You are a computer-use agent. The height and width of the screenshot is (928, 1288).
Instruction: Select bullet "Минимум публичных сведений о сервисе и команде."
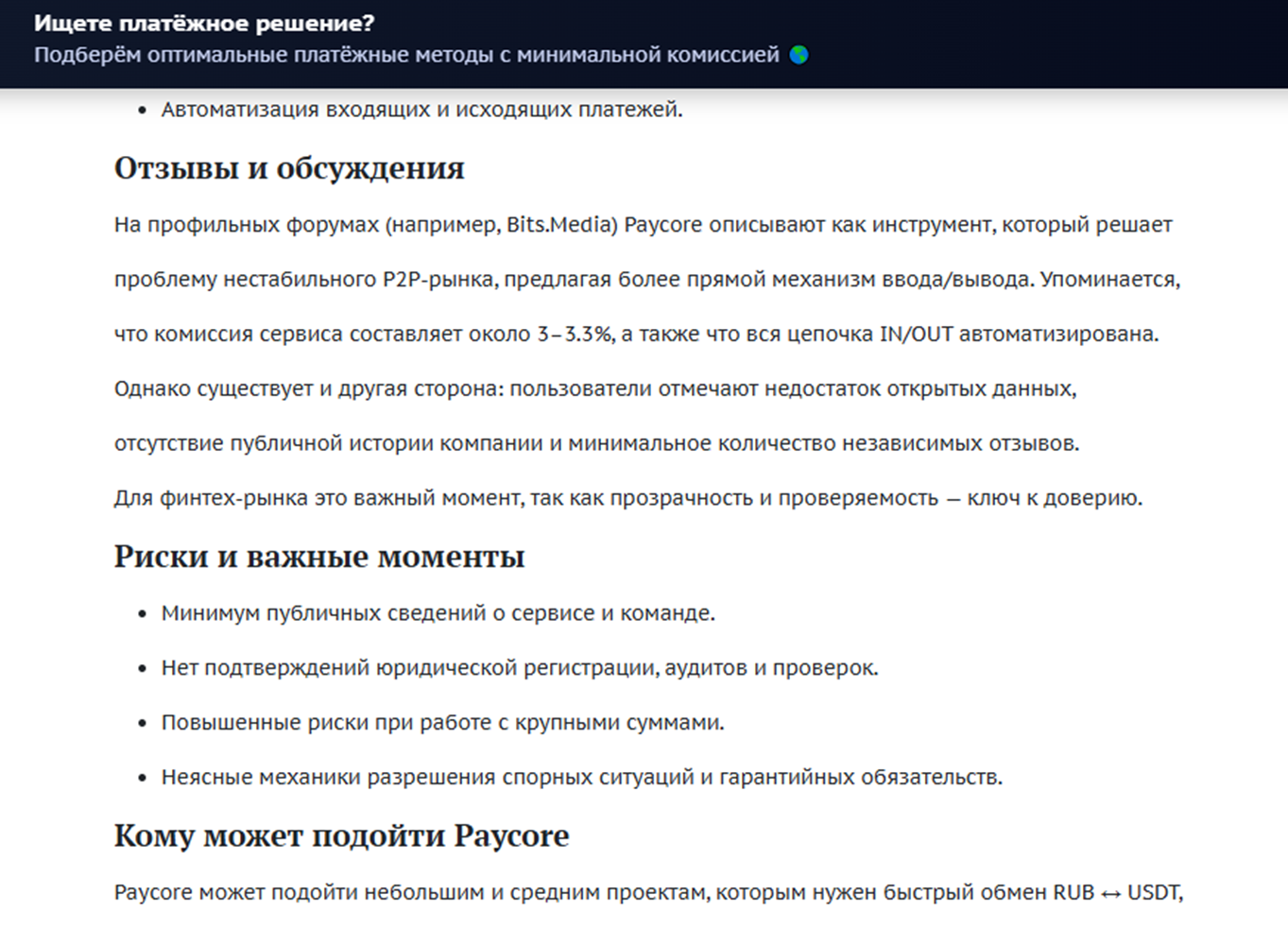(438, 613)
